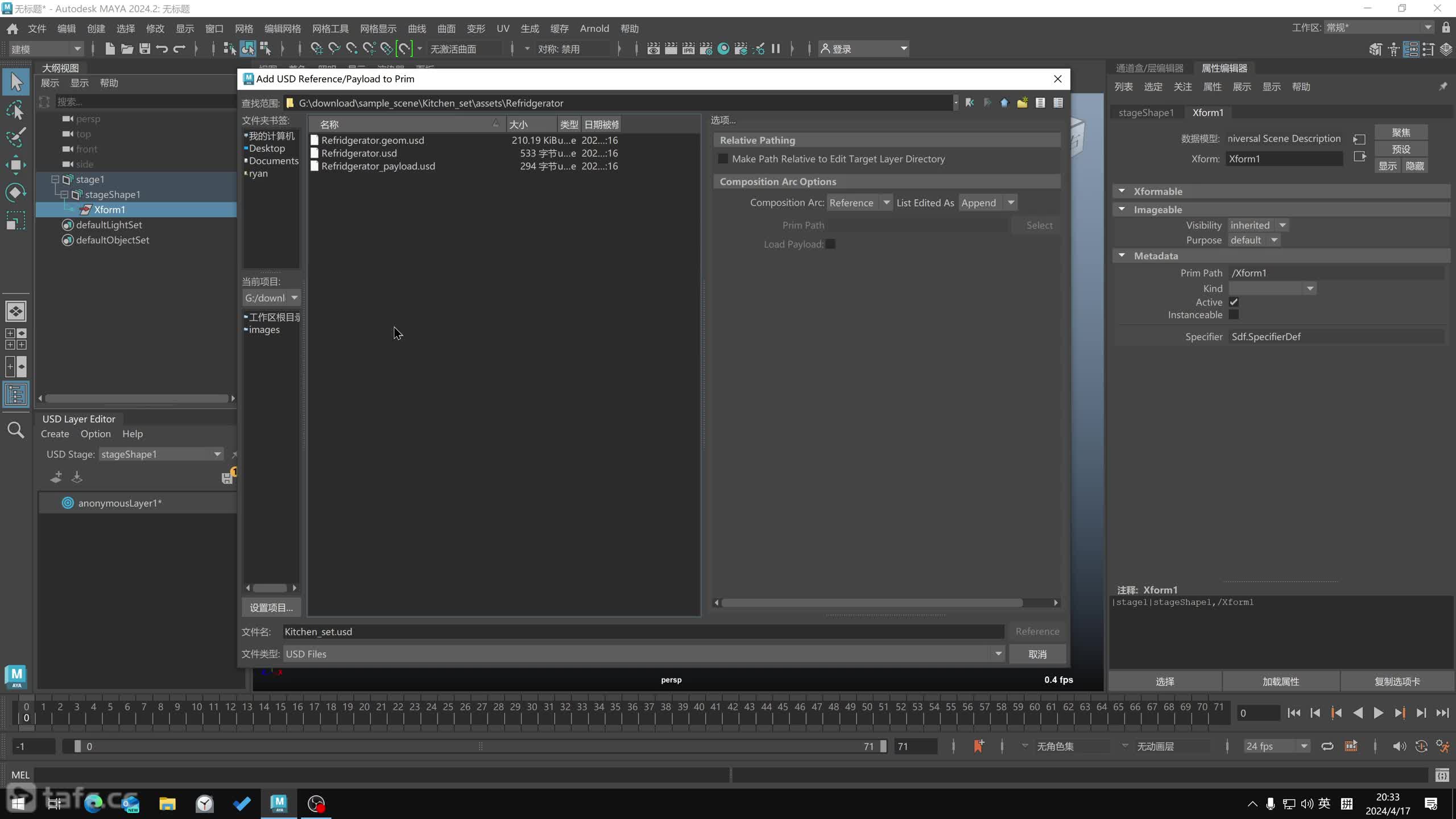Click the 加载属性 button
Screen dimensions: 1456x819
[x=1281, y=681]
